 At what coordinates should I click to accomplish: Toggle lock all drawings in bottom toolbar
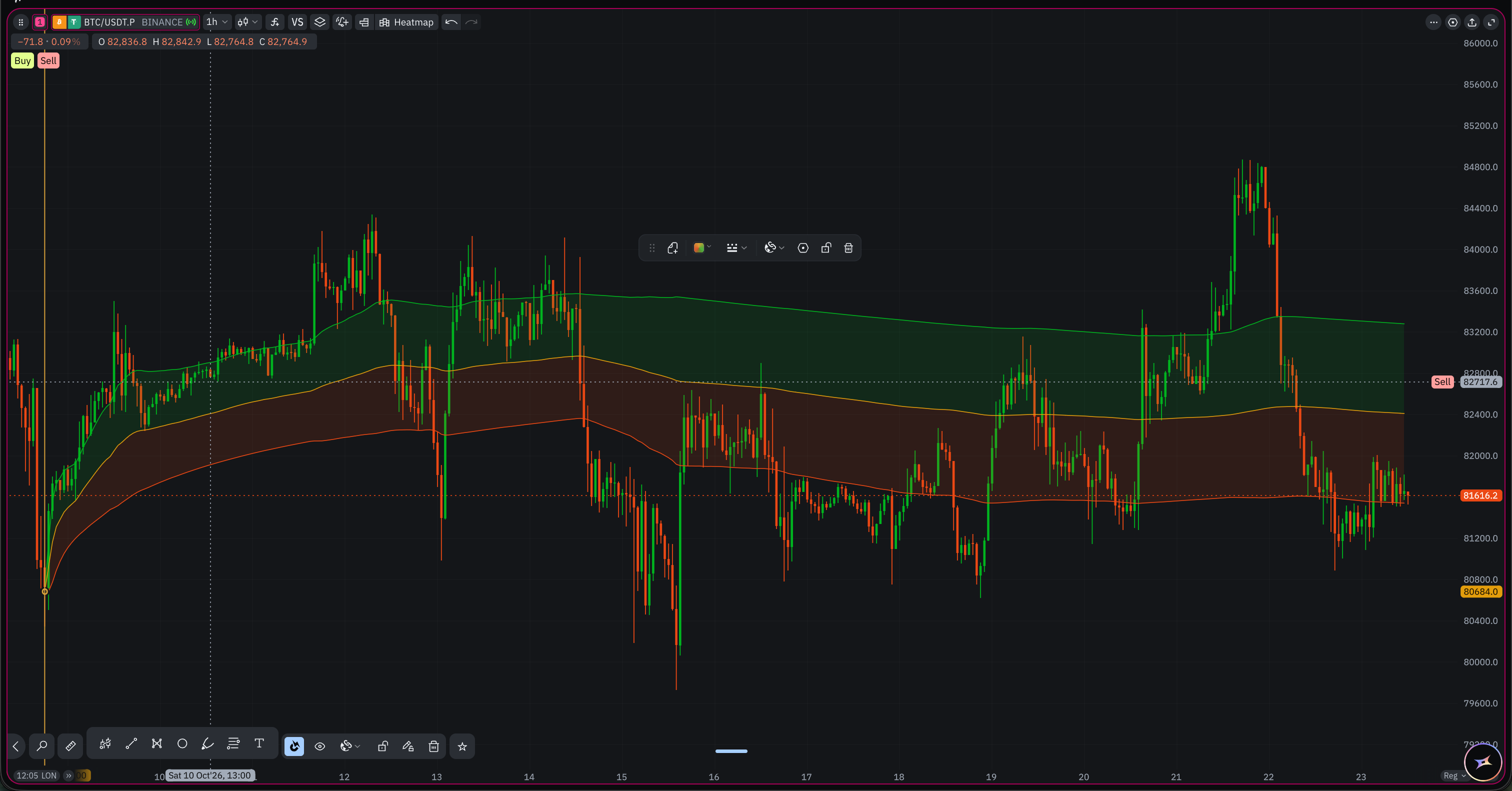pyautogui.click(x=382, y=746)
